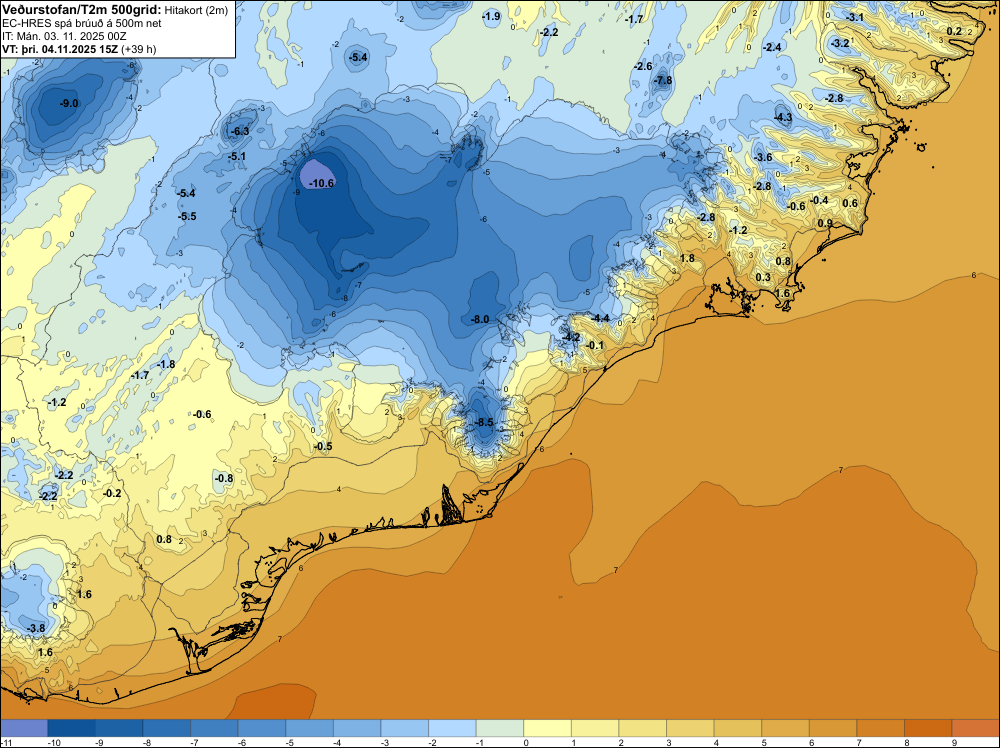Select legend swatch between -11 and -10

(24, 728)
